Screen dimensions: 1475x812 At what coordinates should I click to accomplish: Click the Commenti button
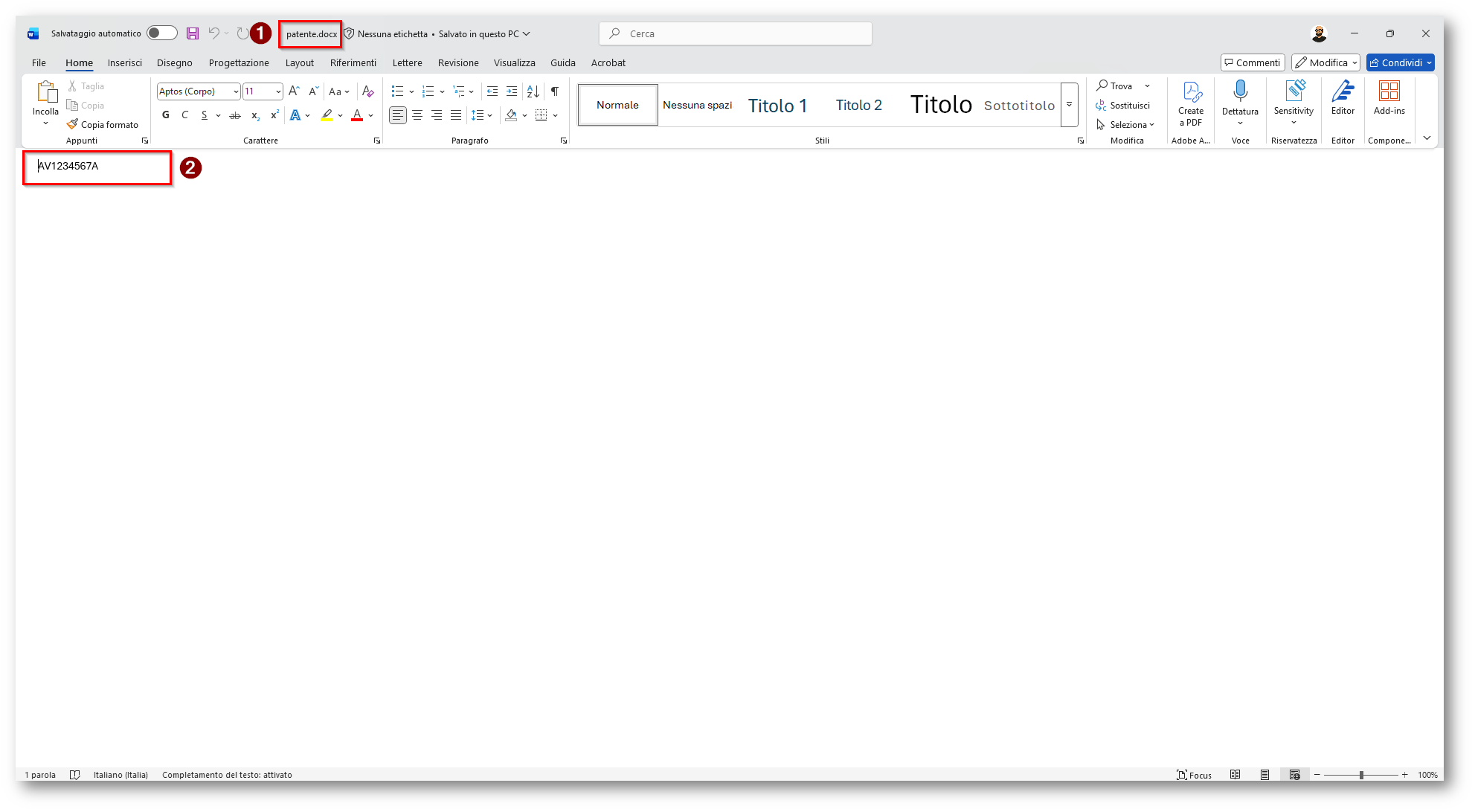(x=1253, y=63)
